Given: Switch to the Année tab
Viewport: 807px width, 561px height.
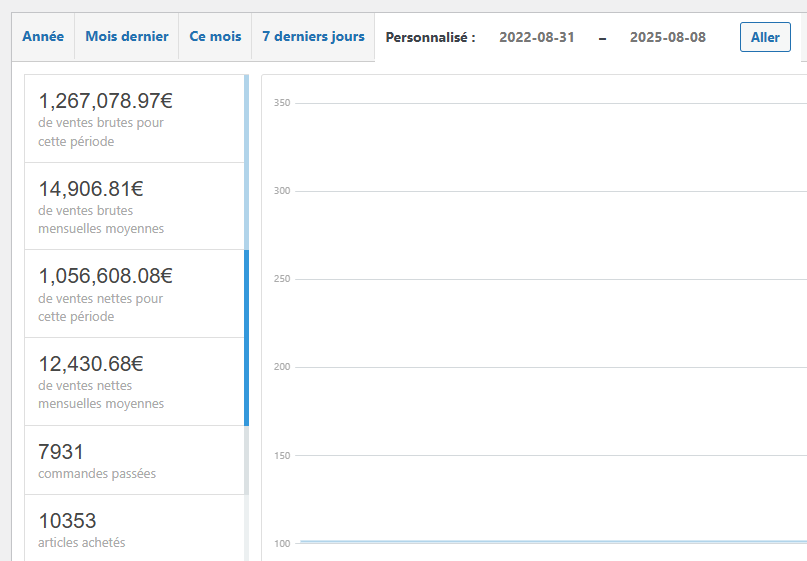Looking at the screenshot, I should click(43, 37).
